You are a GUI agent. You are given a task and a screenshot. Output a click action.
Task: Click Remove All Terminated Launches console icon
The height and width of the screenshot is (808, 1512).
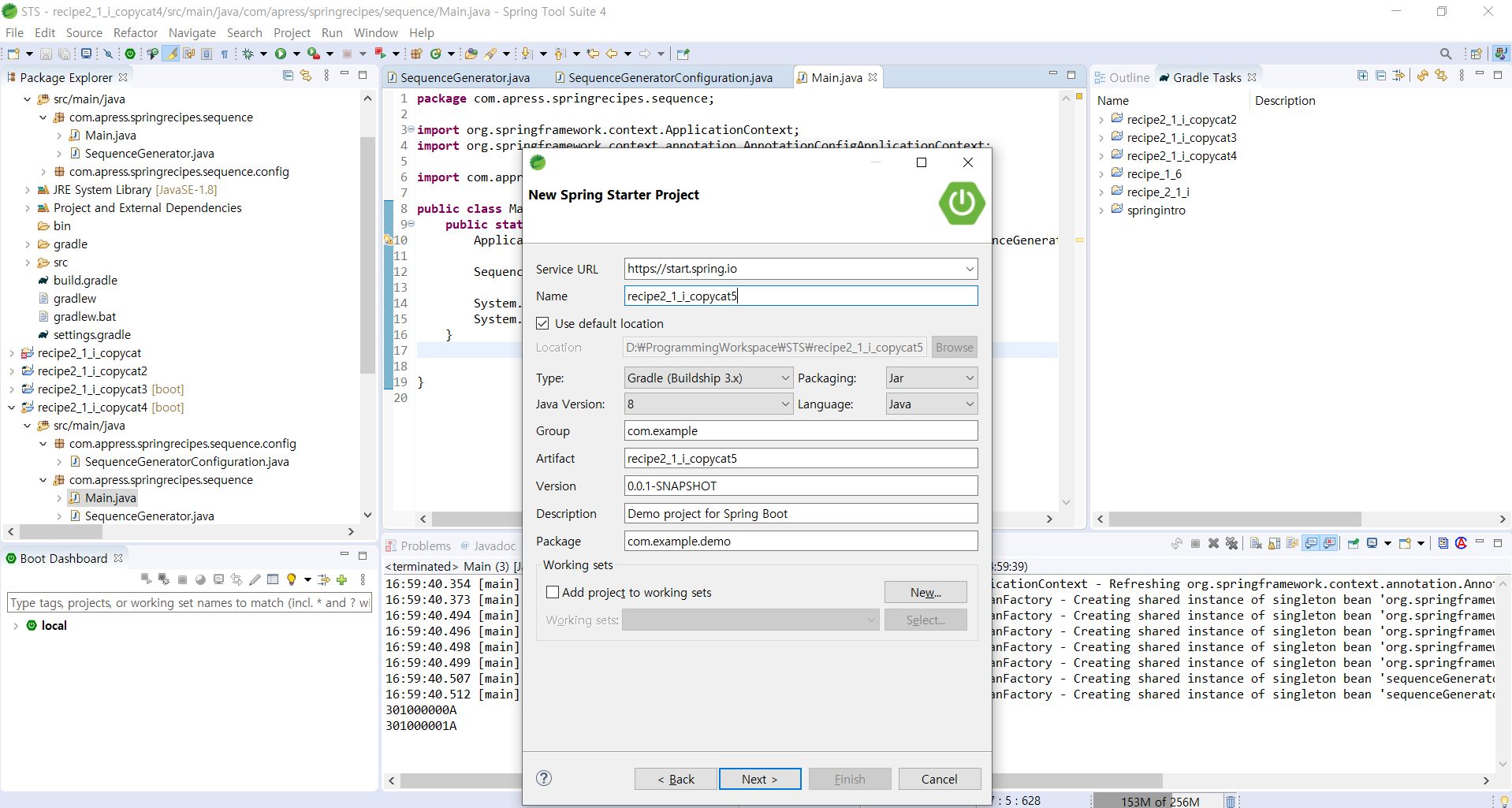[1231, 543]
